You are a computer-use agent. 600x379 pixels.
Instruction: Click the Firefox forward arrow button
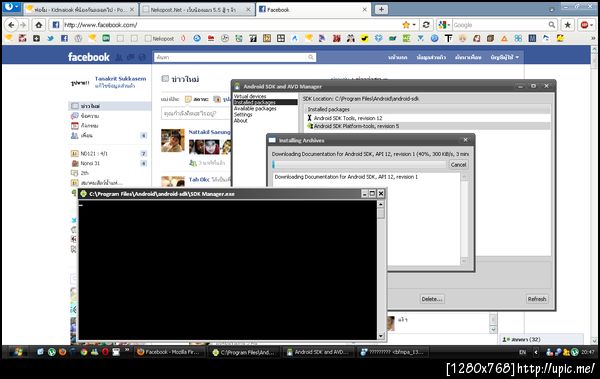23,25
